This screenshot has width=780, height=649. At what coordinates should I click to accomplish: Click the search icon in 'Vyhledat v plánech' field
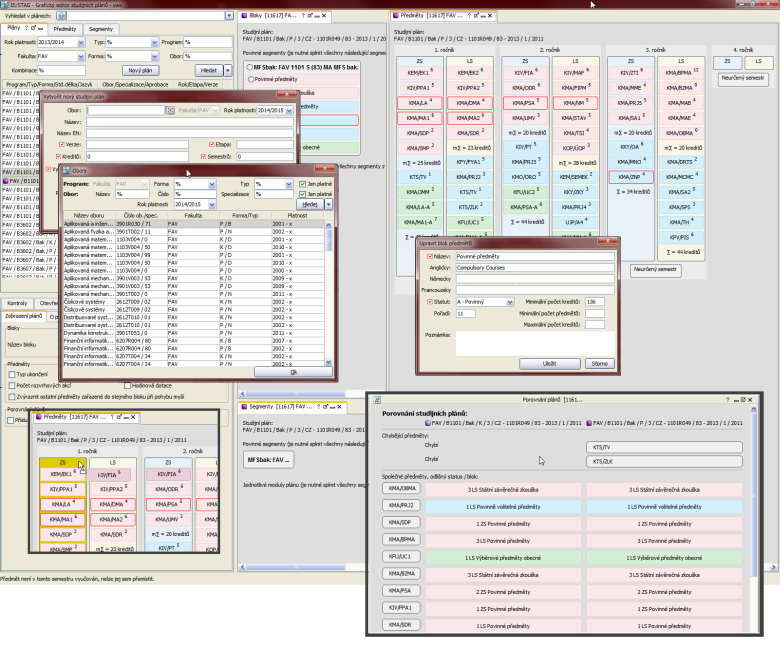62,16
